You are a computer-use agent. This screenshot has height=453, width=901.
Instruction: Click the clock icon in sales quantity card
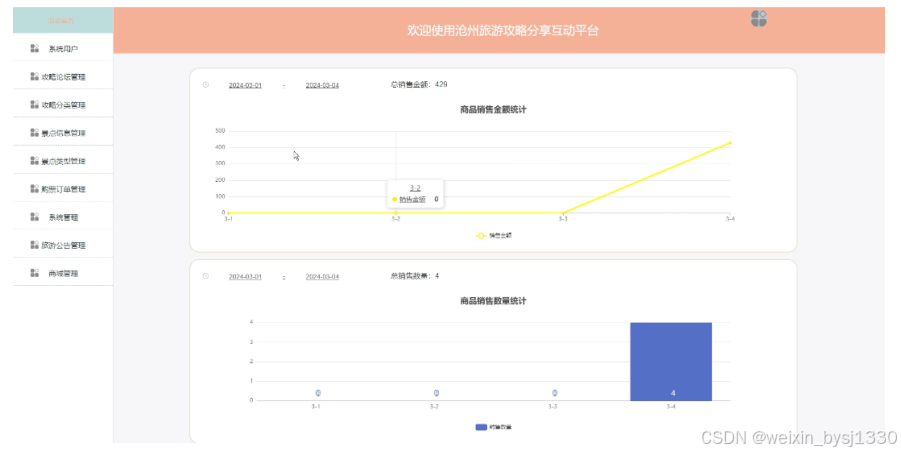[x=206, y=277]
